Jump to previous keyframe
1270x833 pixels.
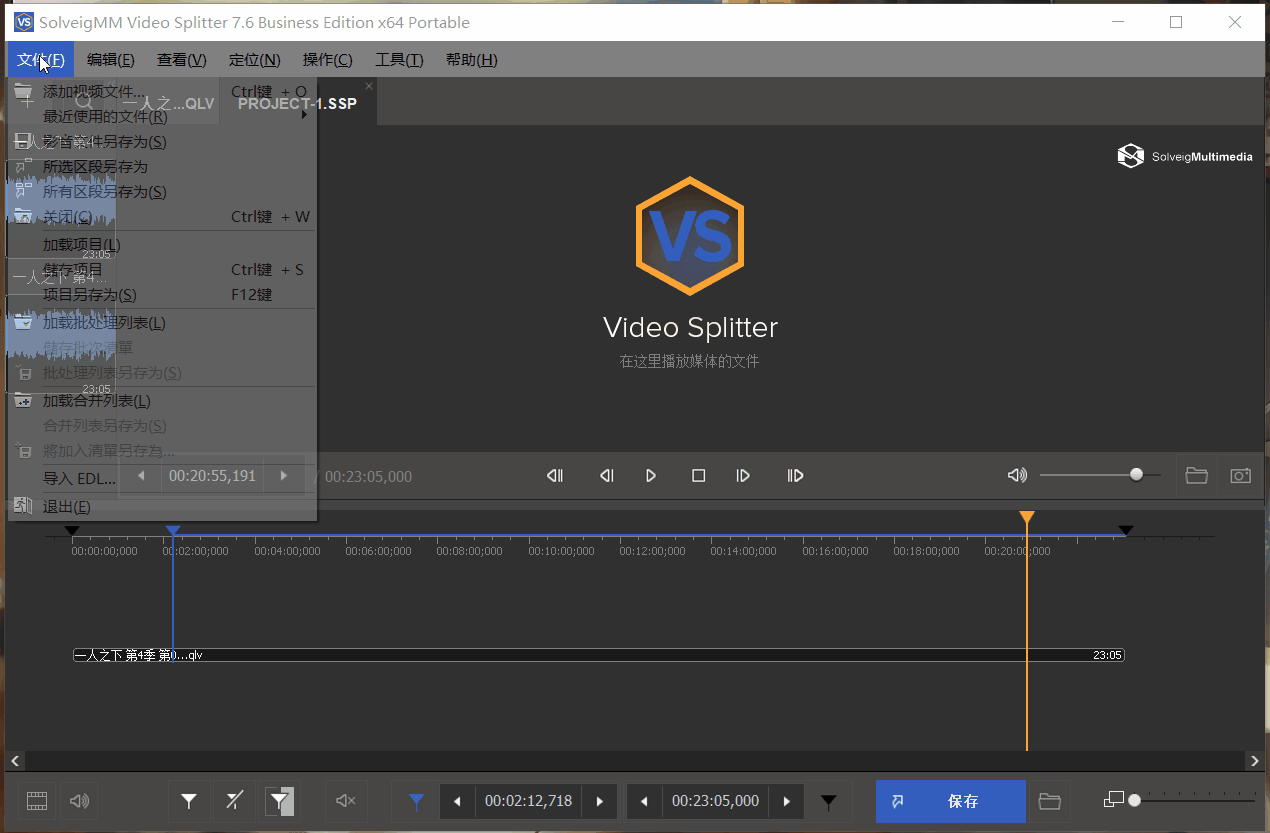555,476
